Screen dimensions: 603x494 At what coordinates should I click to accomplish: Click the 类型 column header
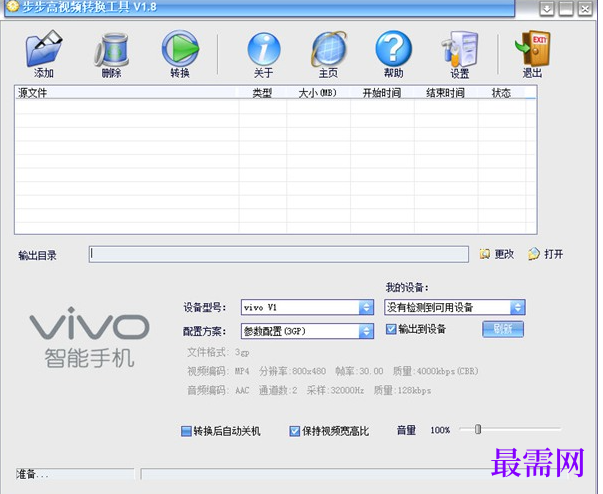pyautogui.click(x=262, y=93)
